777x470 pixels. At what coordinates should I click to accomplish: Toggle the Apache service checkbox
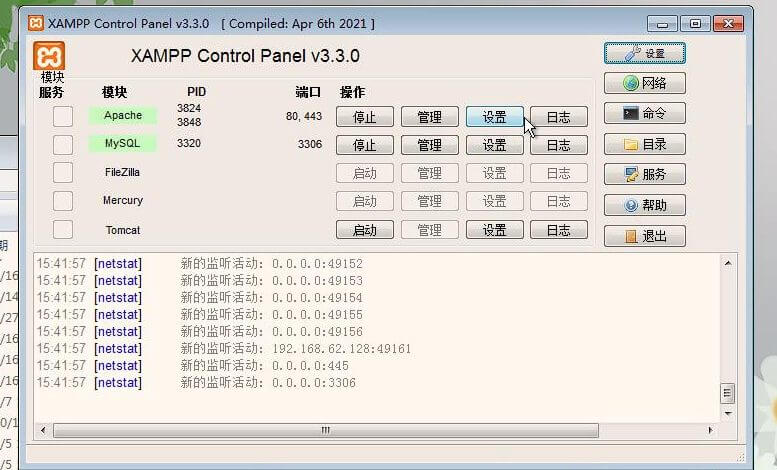[x=63, y=117]
